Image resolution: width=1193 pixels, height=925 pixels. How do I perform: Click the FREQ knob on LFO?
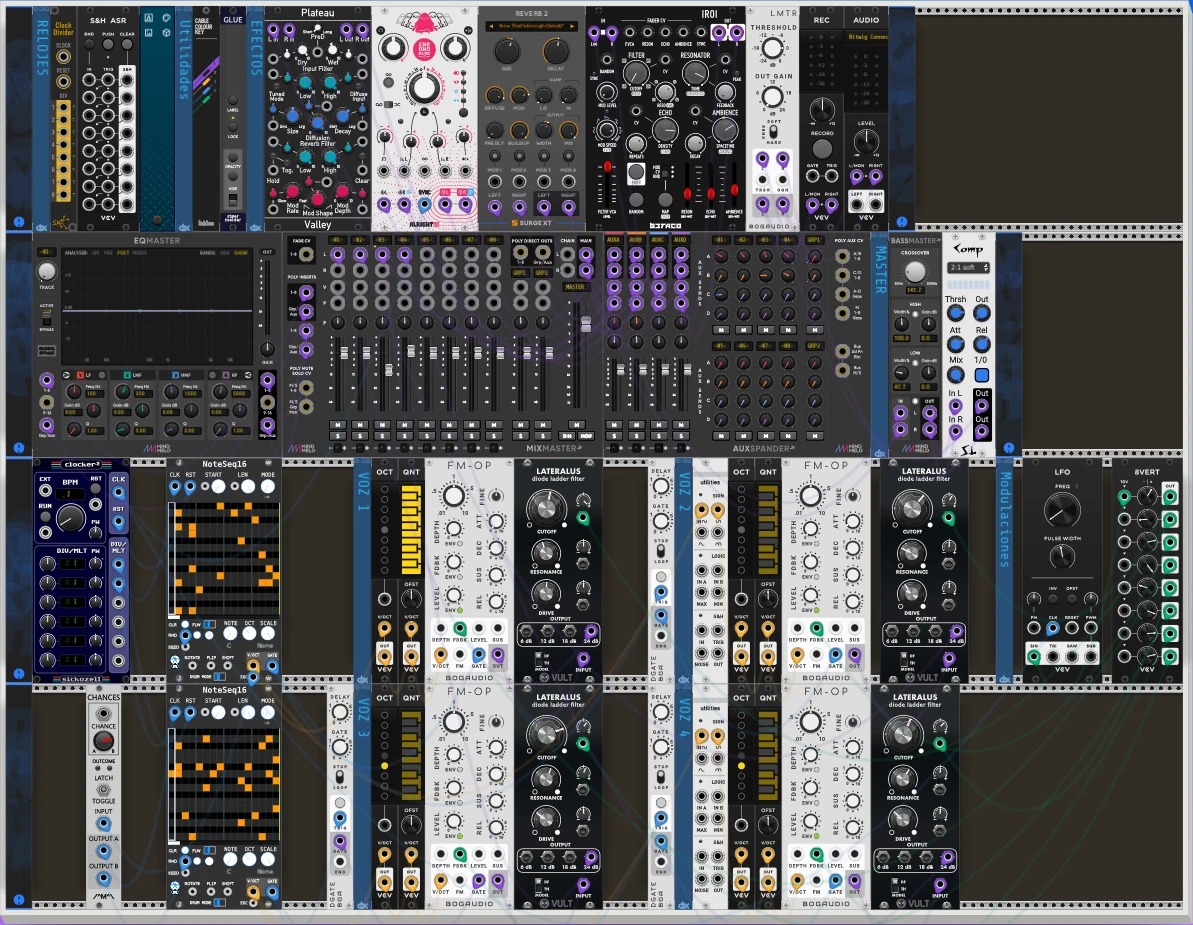(x=1062, y=510)
